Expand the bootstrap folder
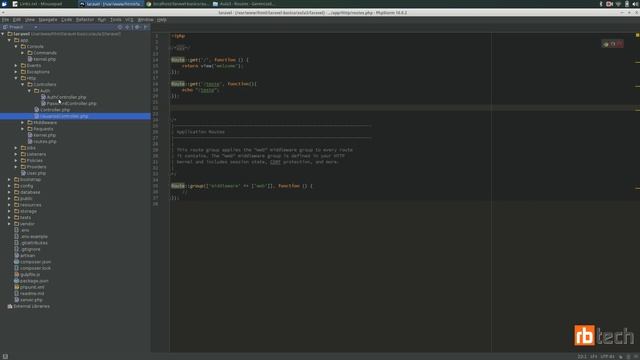The width and height of the screenshot is (640, 360). [x=10, y=180]
